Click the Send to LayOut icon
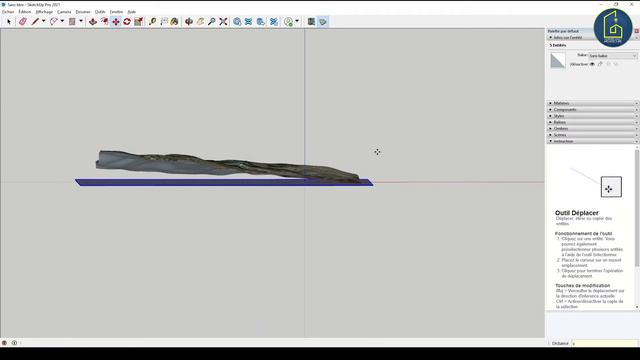Screen dimensions: 640x360 [x=260, y=22]
